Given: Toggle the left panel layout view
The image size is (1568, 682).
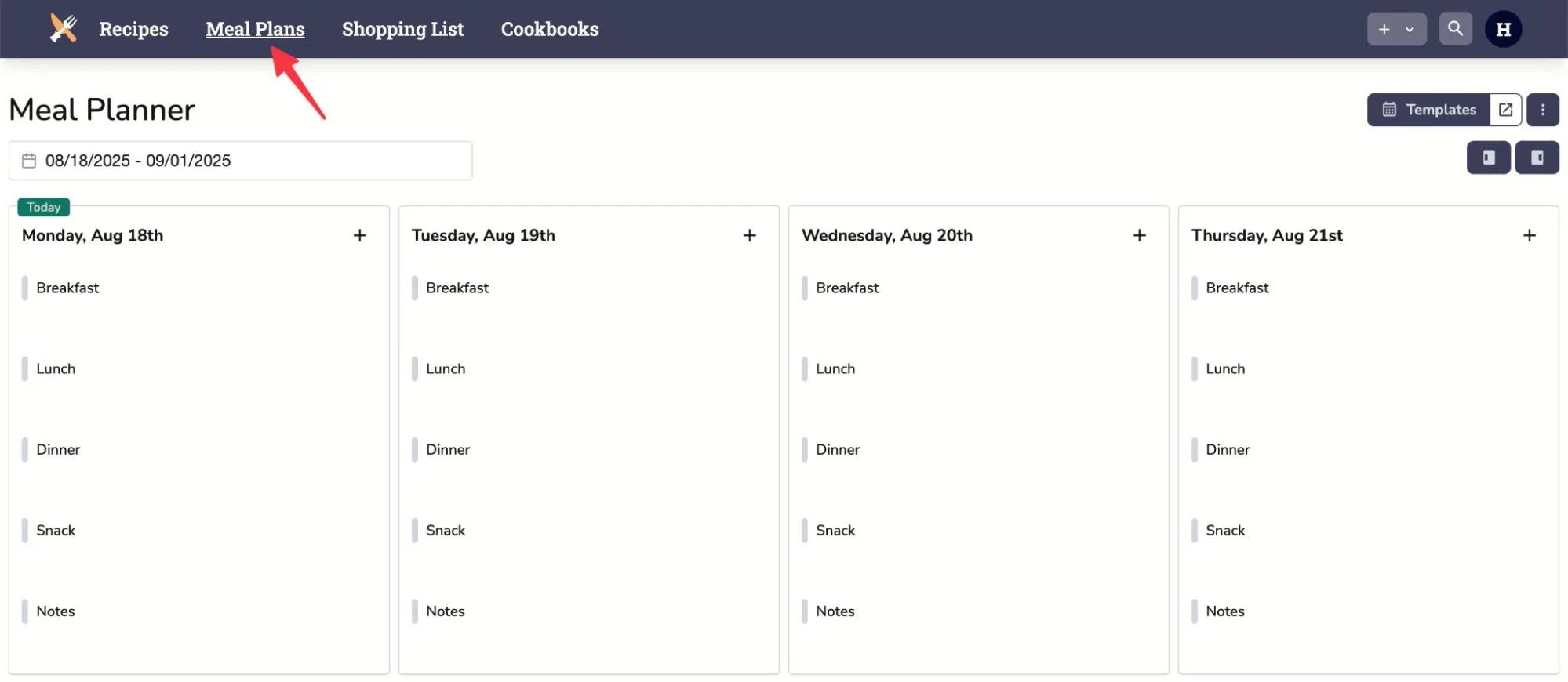Looking at the screenshot, I should [1488, 157].
